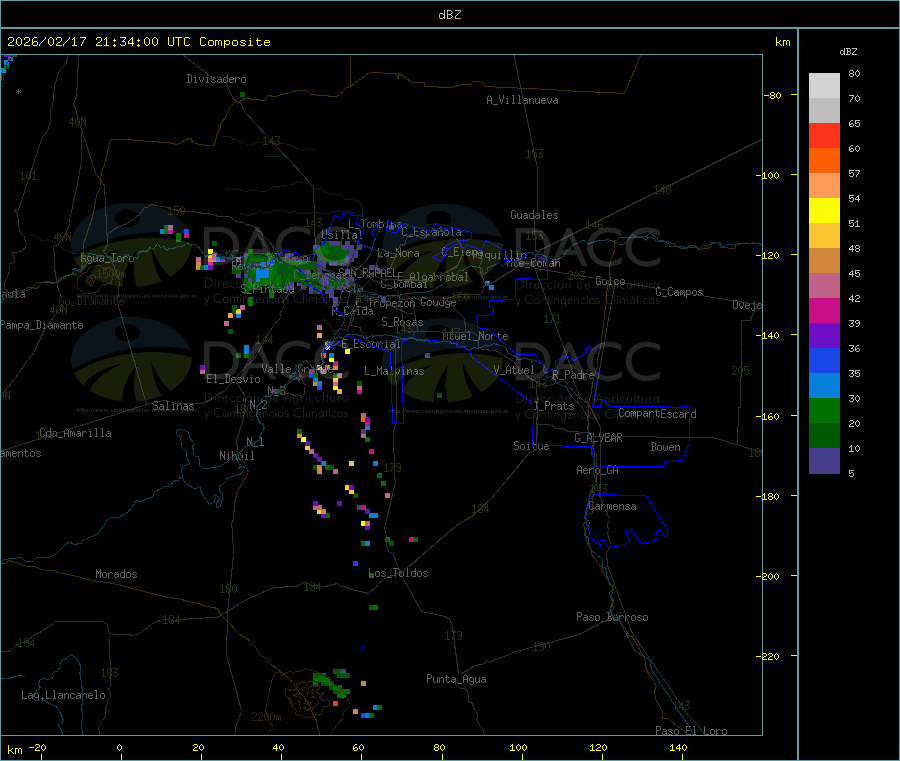Click the R_Padre location label
This screenshot has width=900, height=761.
pyautogui.click(x=573, y=375)
